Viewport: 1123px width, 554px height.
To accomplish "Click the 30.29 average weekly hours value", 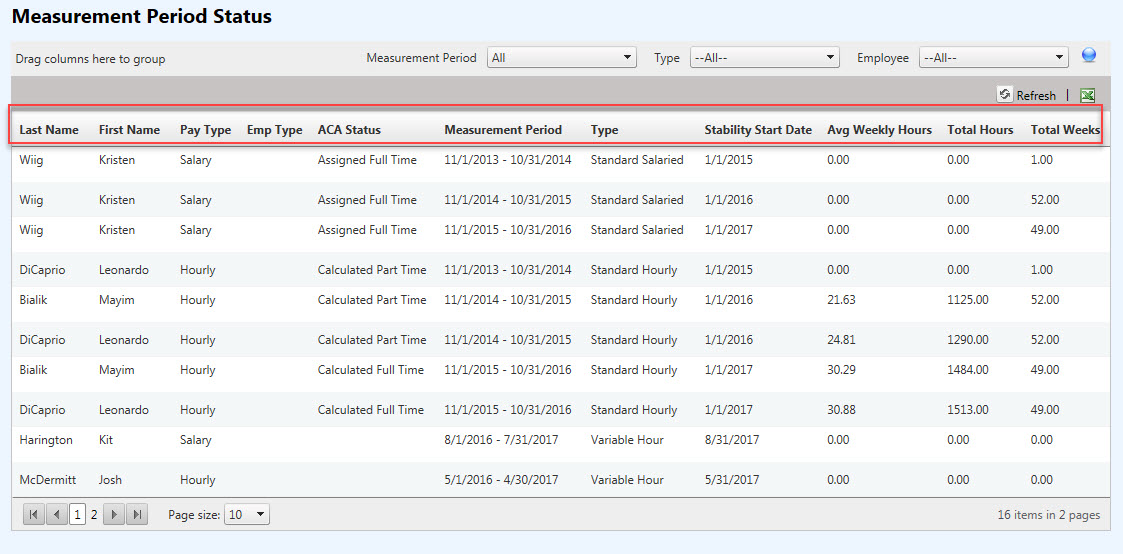I will pyautogui.click(x=841, y=370).
